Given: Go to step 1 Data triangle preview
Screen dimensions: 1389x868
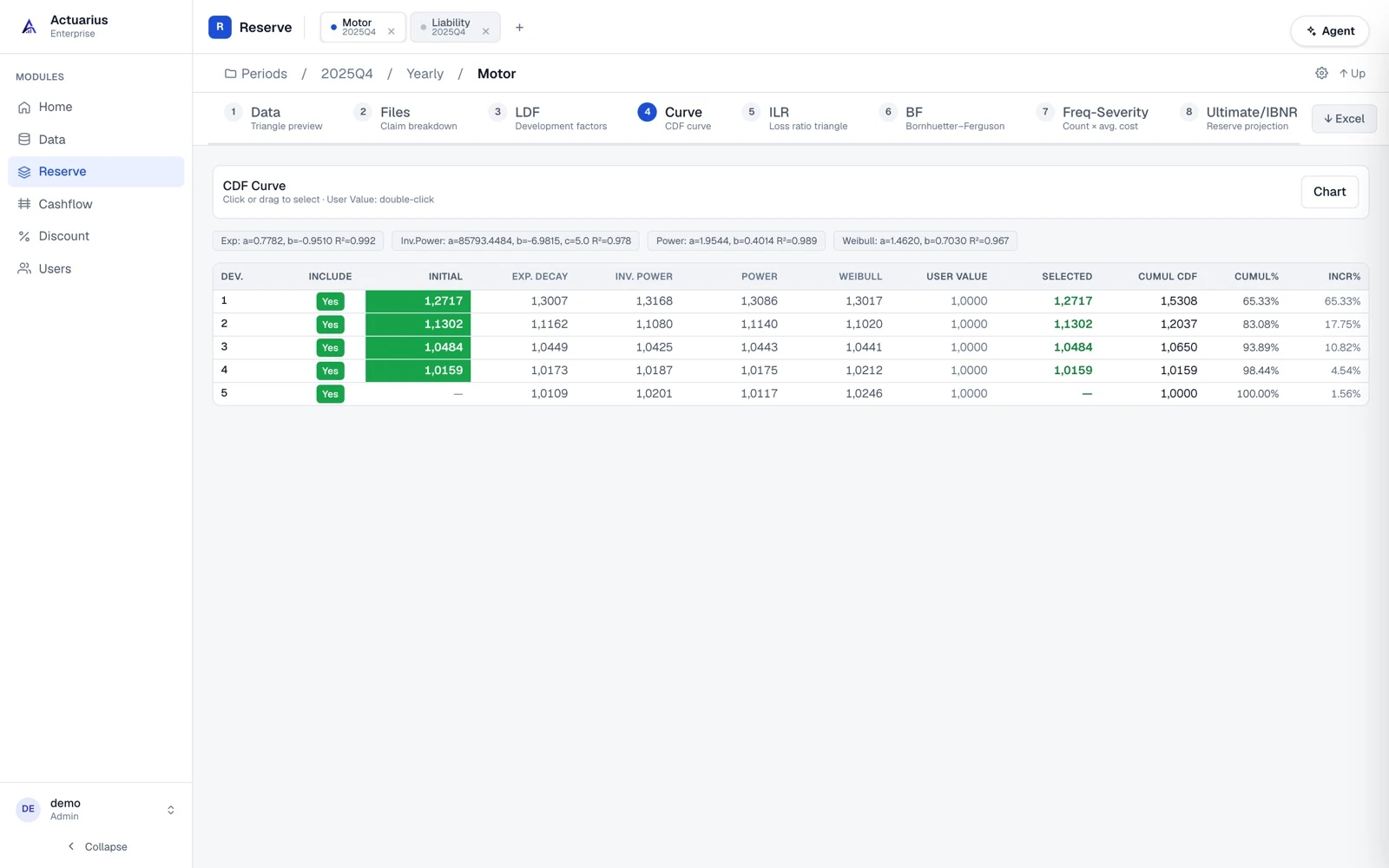Looking at the screenshot, I should coord(273,118).
